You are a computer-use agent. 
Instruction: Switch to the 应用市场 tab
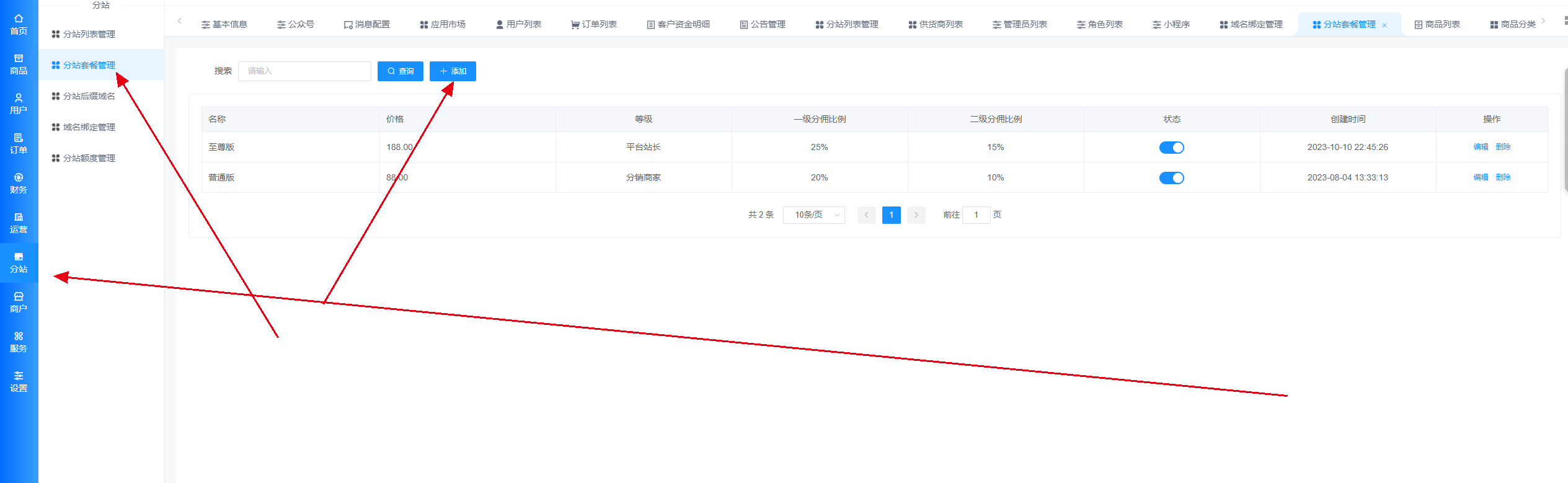(442, 24)
